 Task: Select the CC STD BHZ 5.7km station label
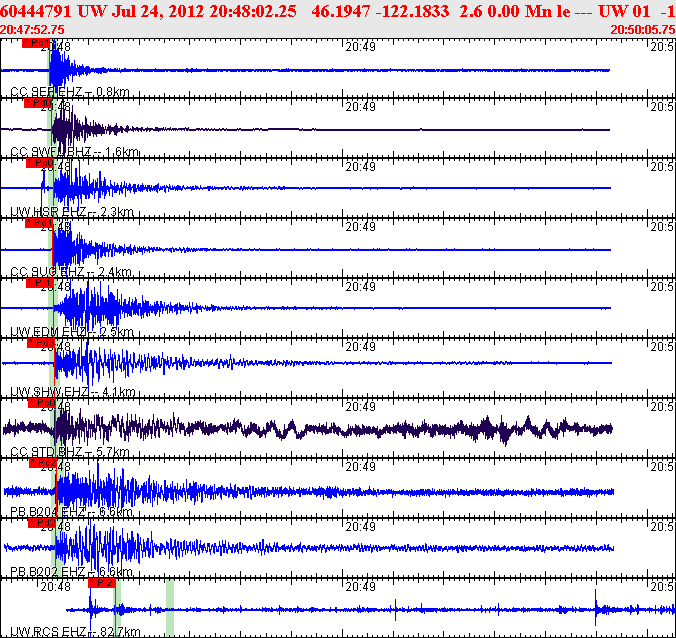pyautogui.click(x=69, y=452)
